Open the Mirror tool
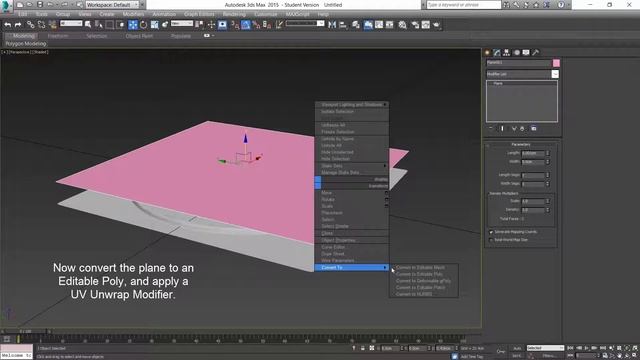Viewport: 640px width, 360px height. (x=332, y=25)
